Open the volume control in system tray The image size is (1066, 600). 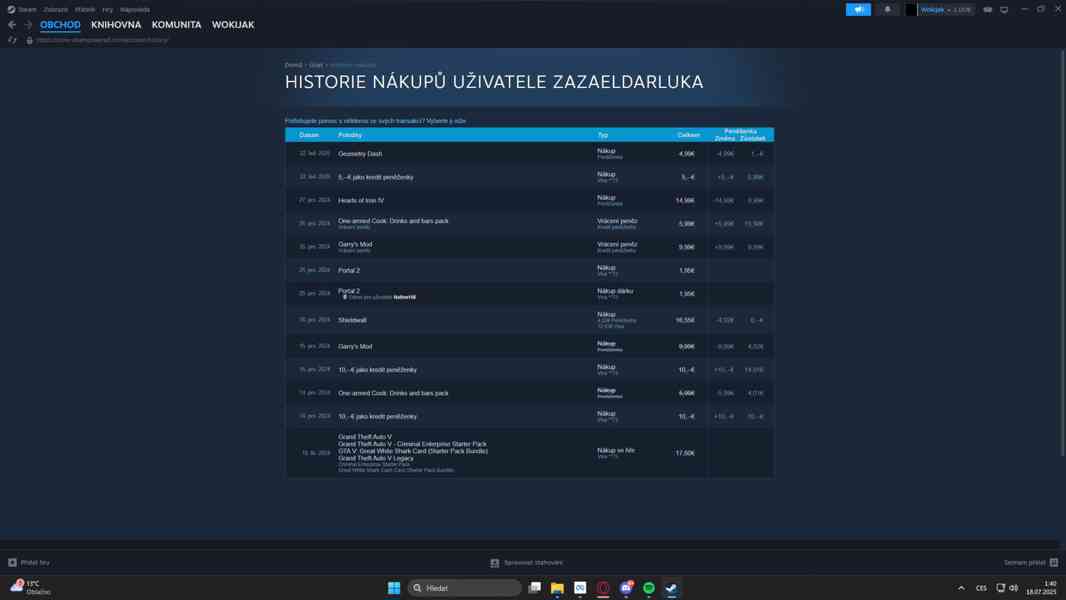click(x=1014, y=588)
